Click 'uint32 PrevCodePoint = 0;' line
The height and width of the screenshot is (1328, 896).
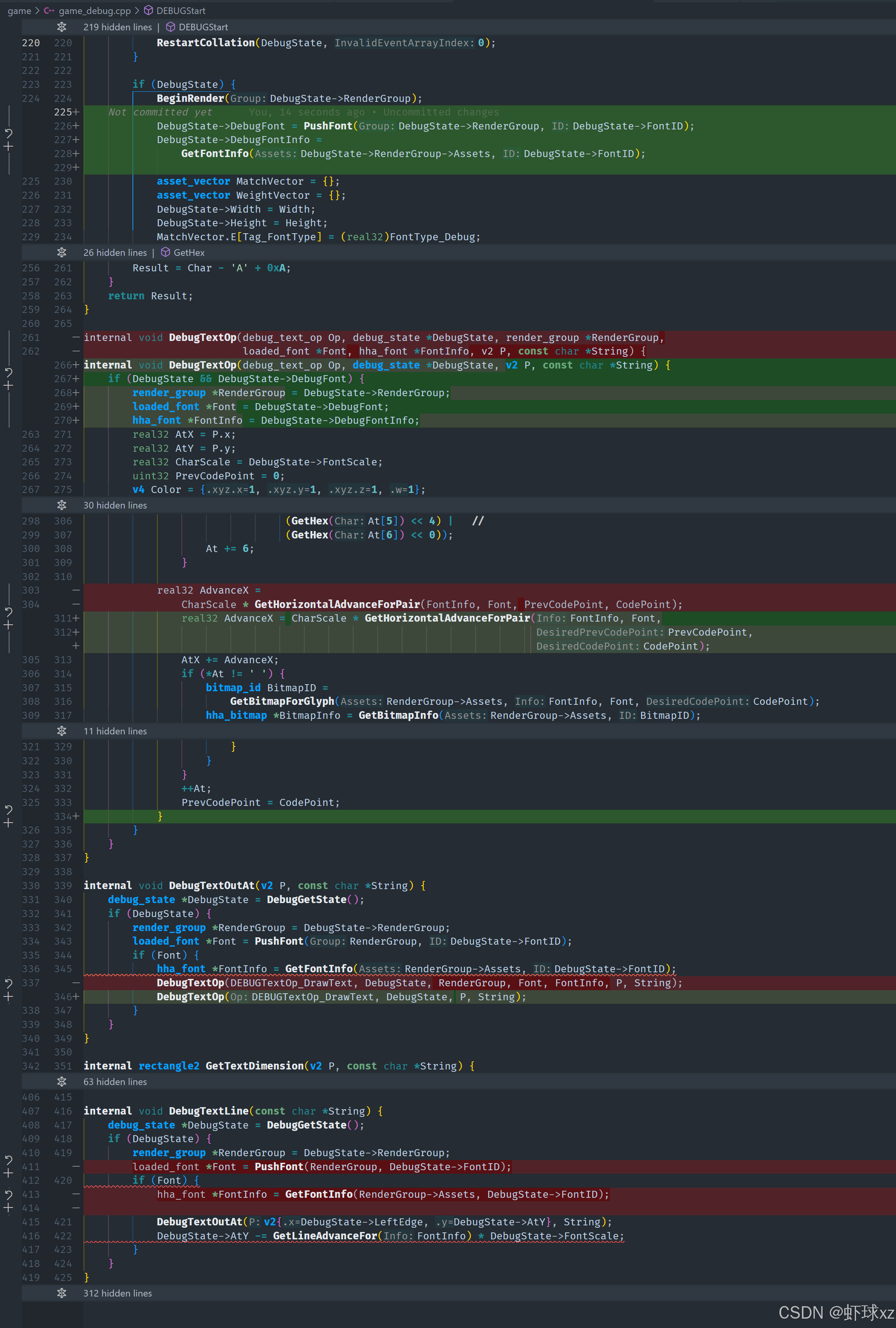point(208,476)
